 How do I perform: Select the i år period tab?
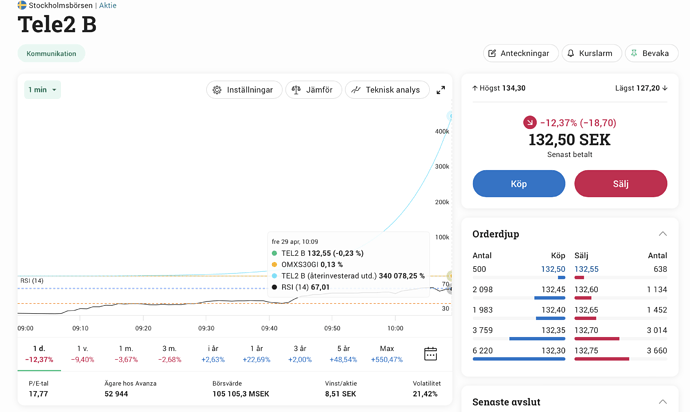pos(213,354)
